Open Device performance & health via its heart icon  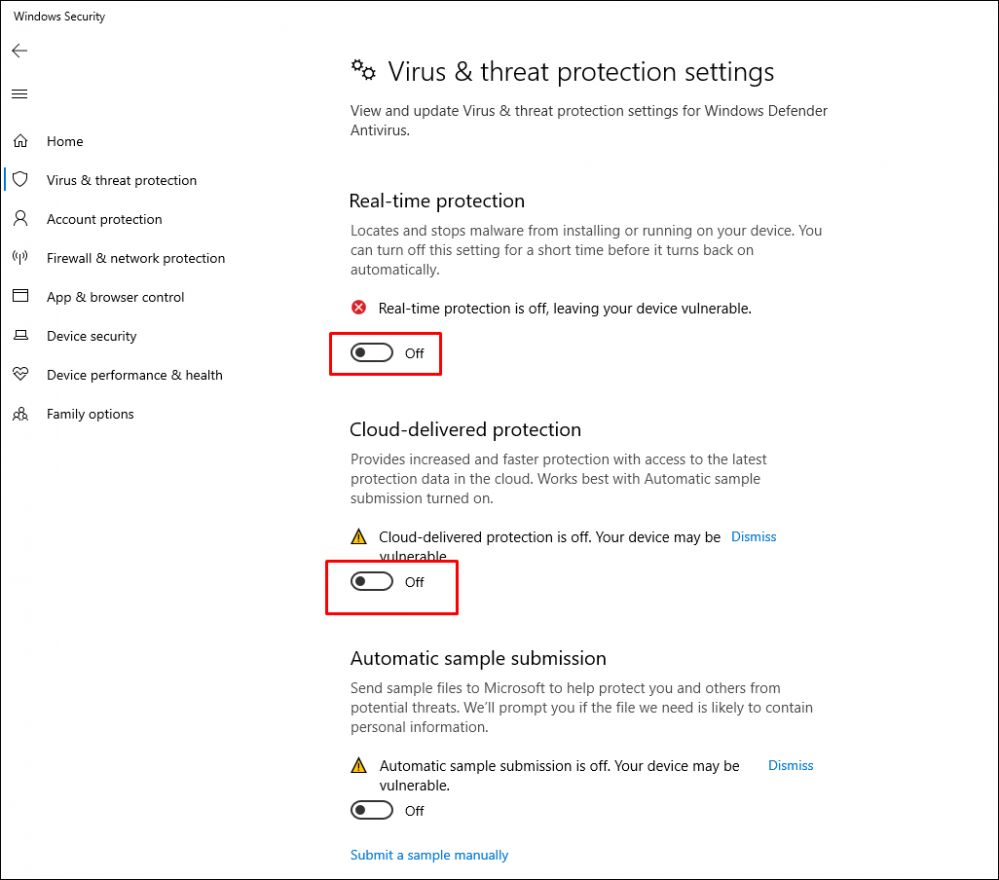pos(20,375)
